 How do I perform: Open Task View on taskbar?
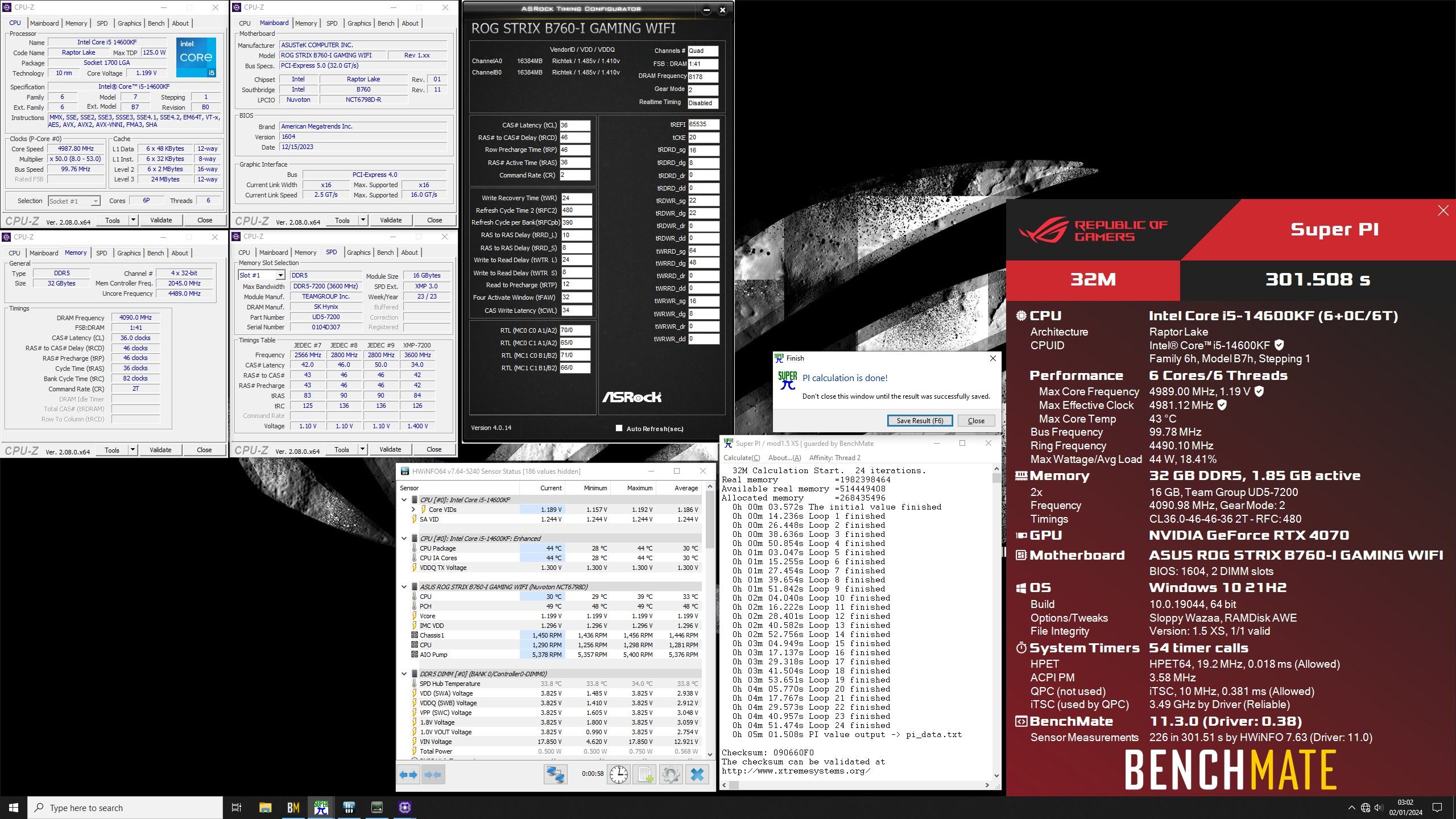(x=237, y=807)
